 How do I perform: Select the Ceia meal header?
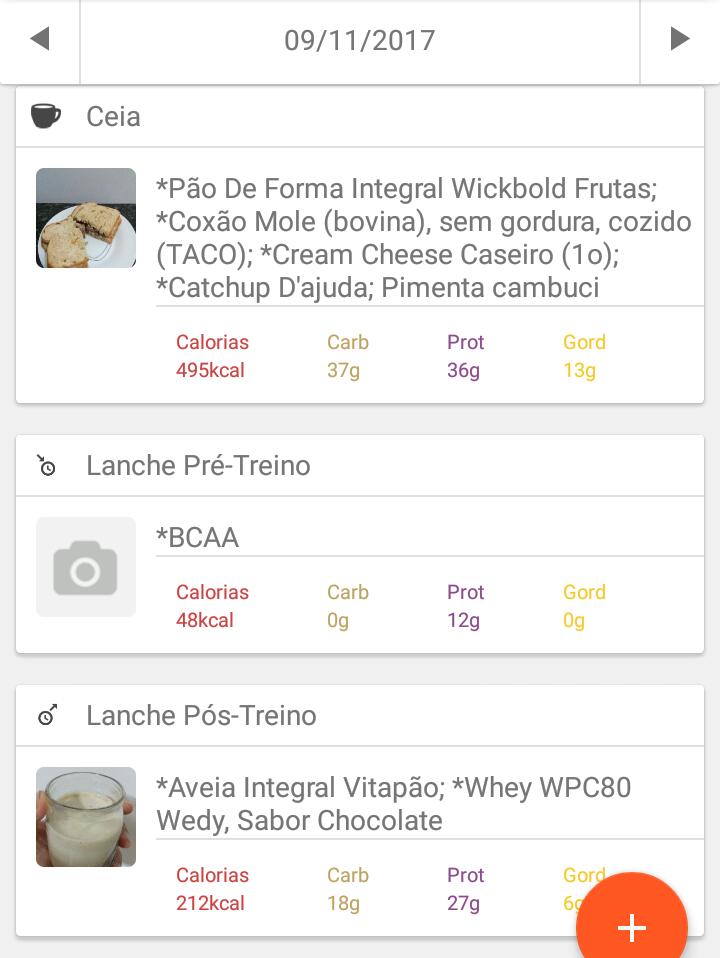pyautogui.click(x=360, y=117)
